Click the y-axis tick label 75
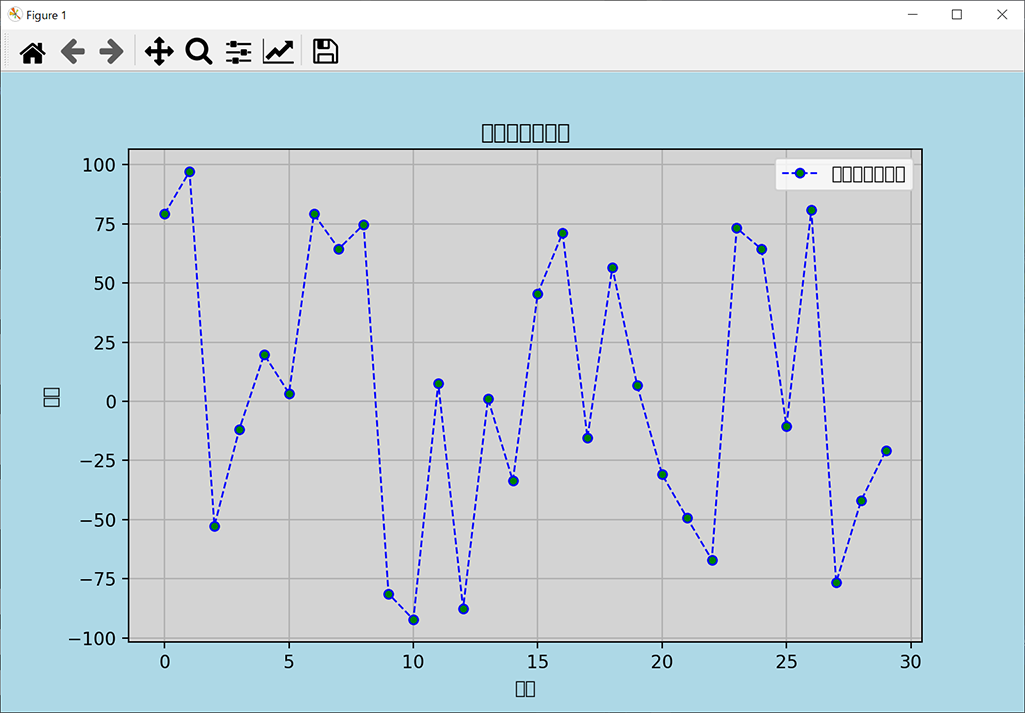The height and width of the screenshot is (713, 1025). click(x=105, y=224)
